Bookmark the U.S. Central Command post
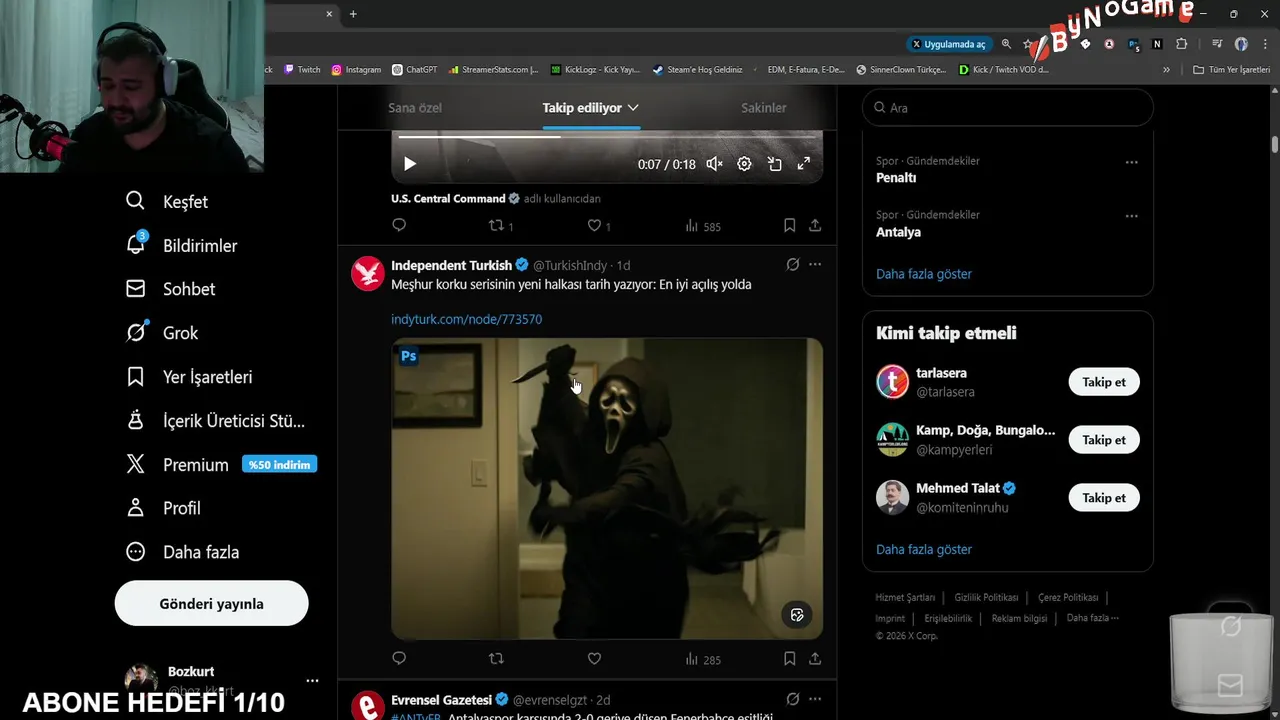Screen dimensions: 1280x720 pyautogui.click(x=789, y=226)
